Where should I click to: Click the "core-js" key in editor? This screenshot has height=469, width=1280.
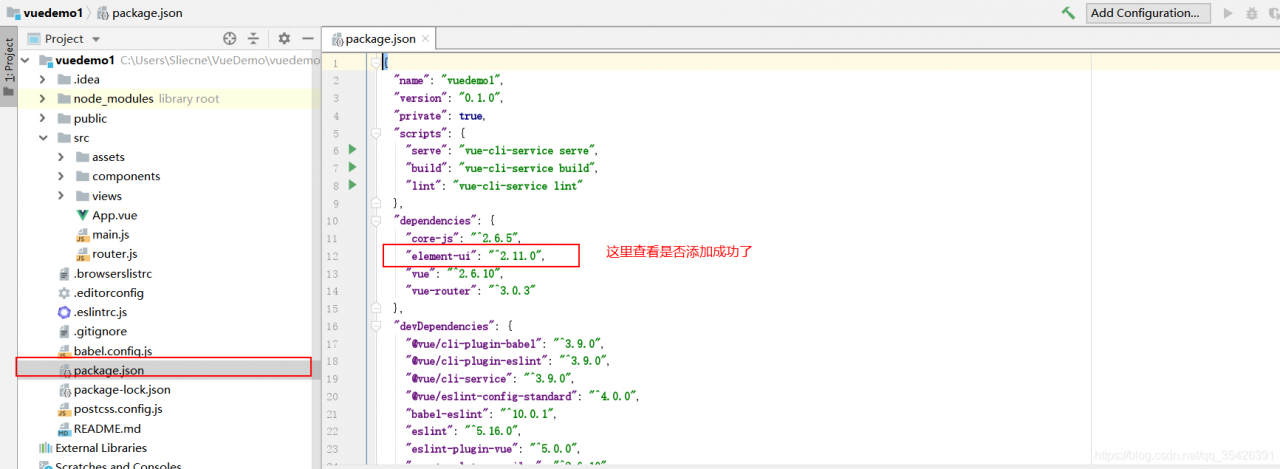click(433, 238)
